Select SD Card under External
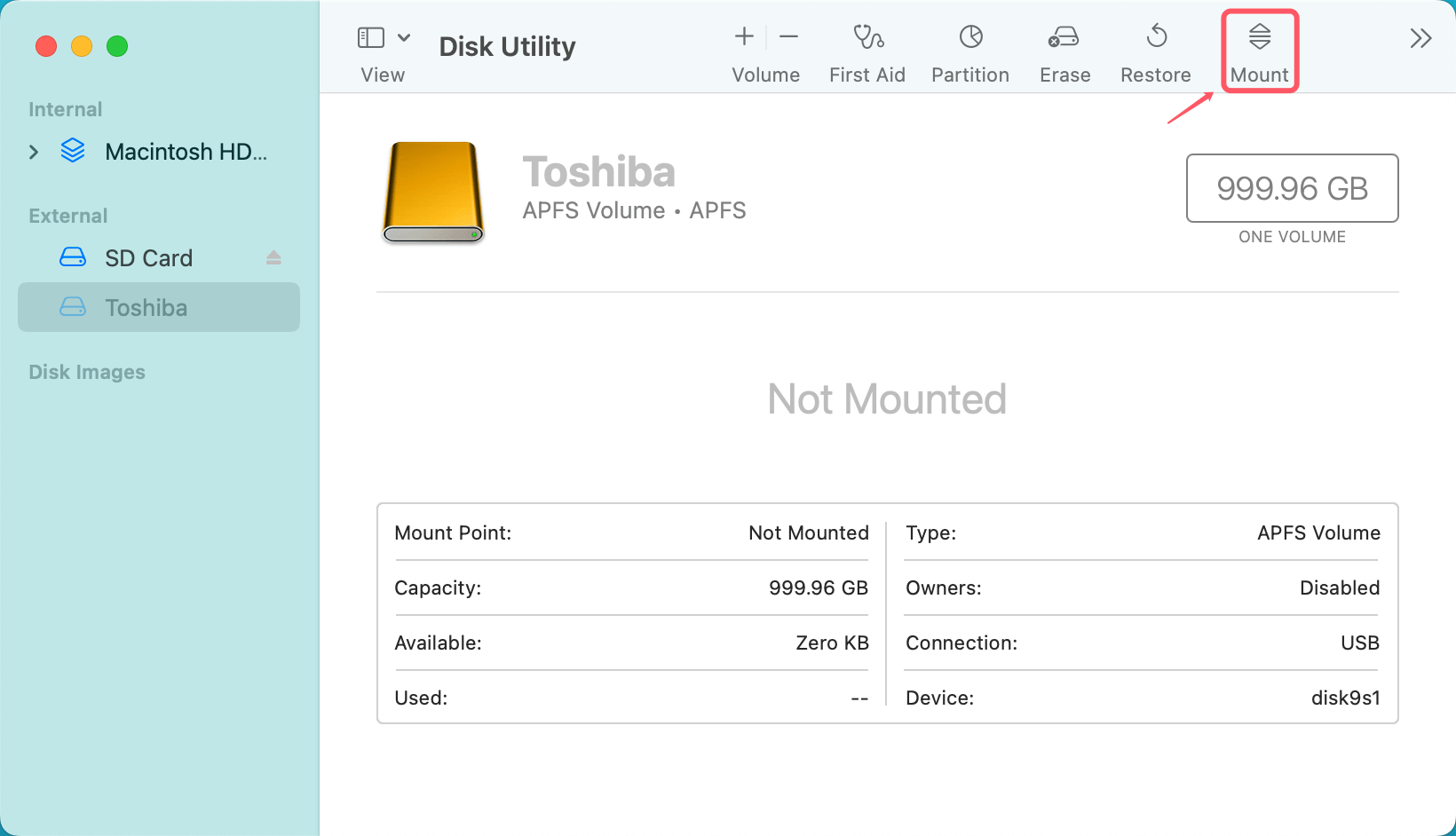 pos(148,257)
